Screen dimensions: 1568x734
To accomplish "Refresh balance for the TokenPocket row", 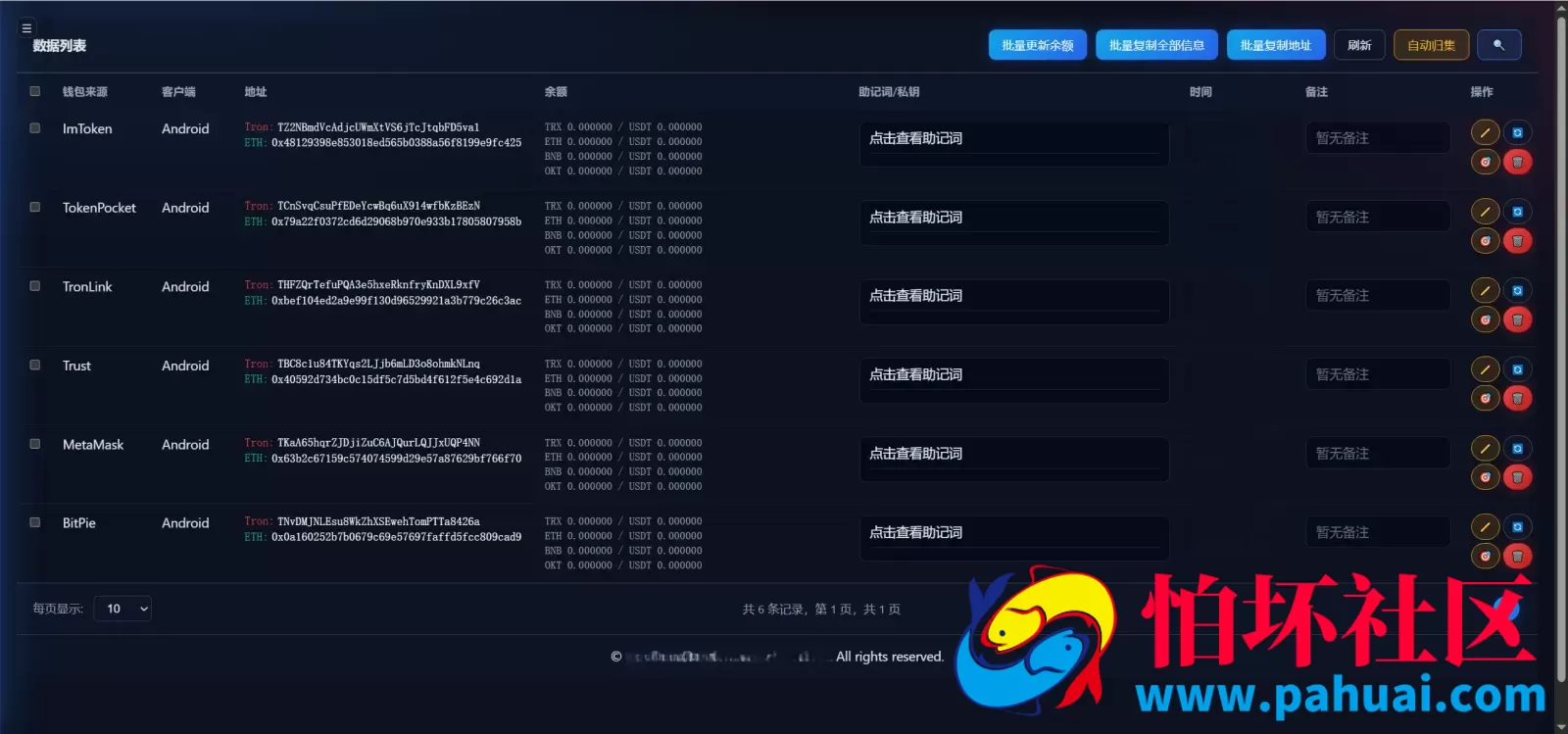I will tap(1517, 212).
